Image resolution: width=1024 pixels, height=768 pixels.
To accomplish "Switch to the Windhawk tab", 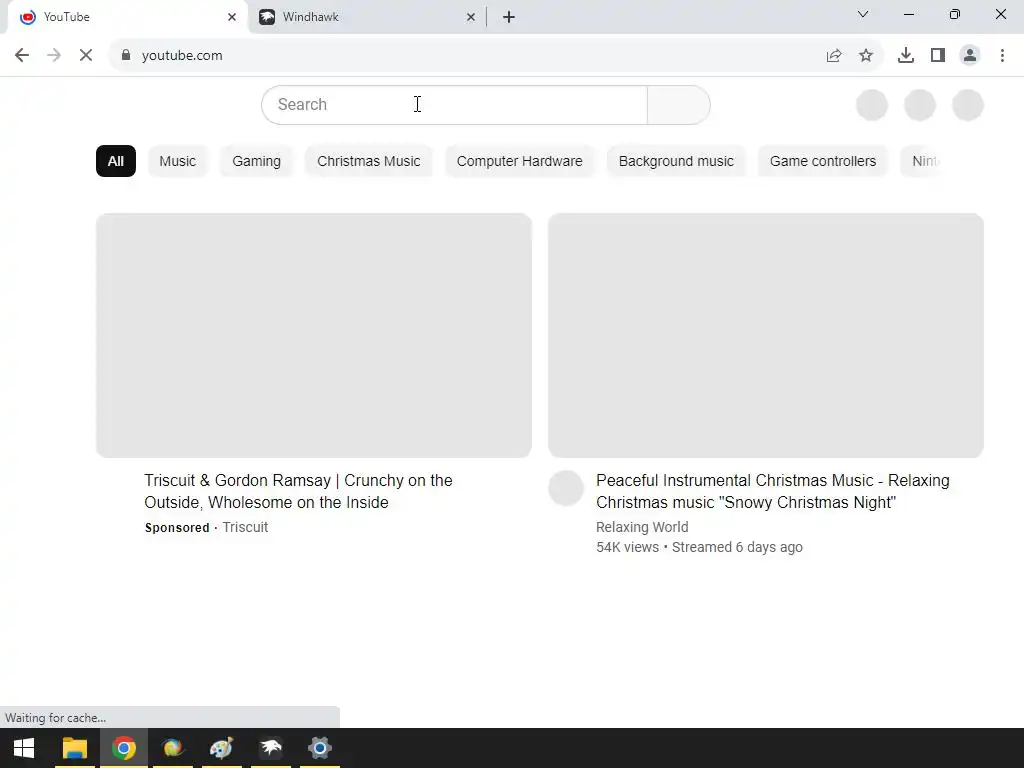I will 366,17.
